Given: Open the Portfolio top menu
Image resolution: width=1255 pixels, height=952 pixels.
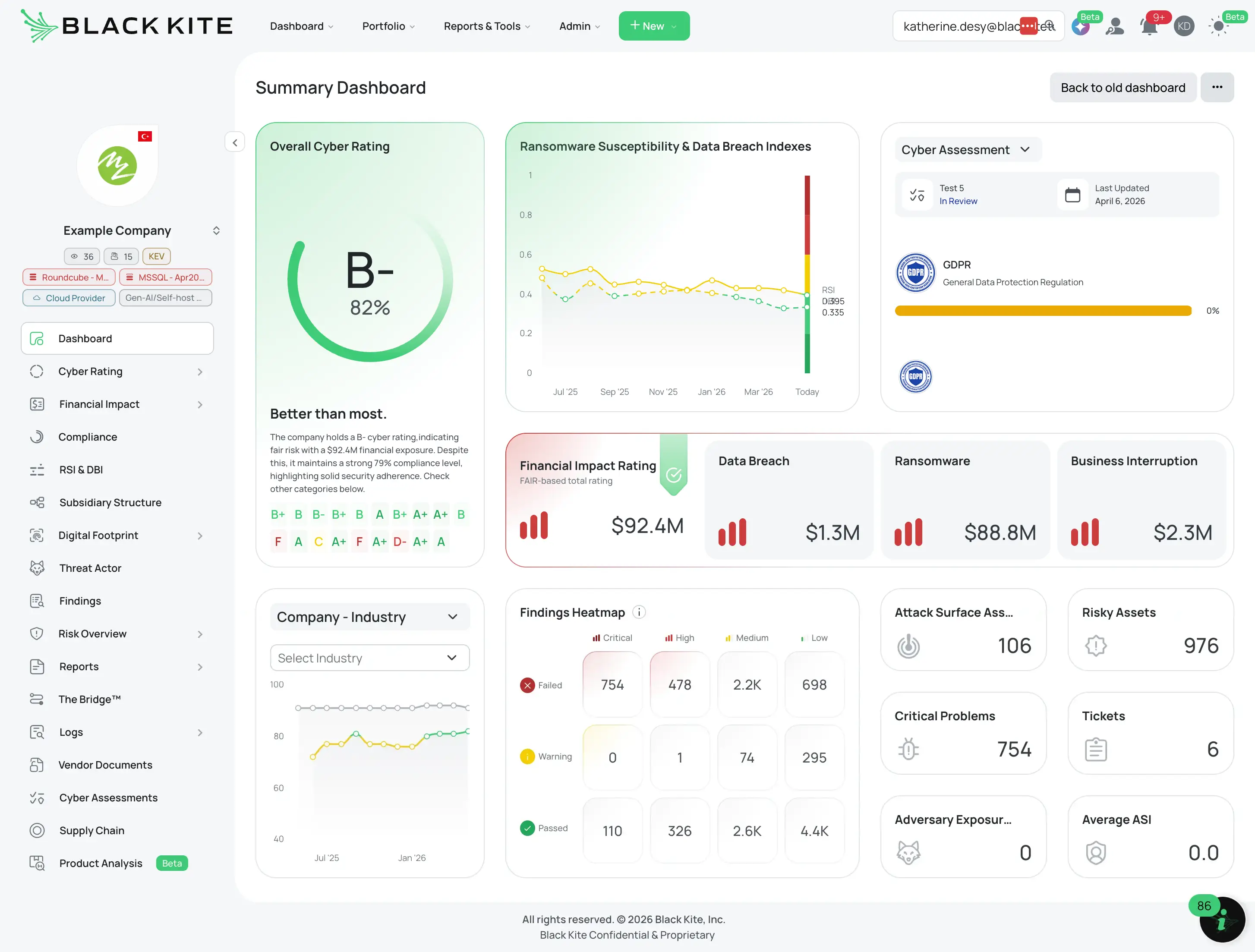Looking at the screenshot, I should (x=389, y=26).
